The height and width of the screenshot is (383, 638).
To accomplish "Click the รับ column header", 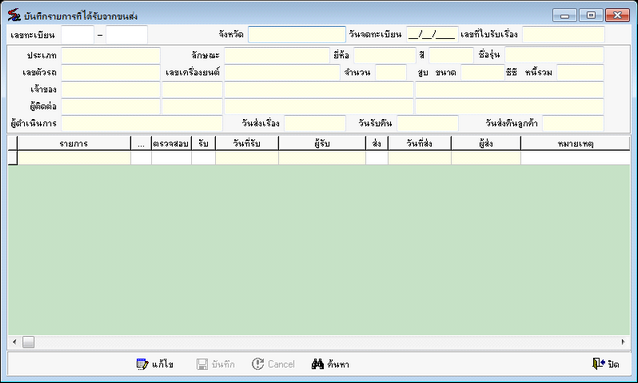I will pyautogui.click(x=203, y=143).
